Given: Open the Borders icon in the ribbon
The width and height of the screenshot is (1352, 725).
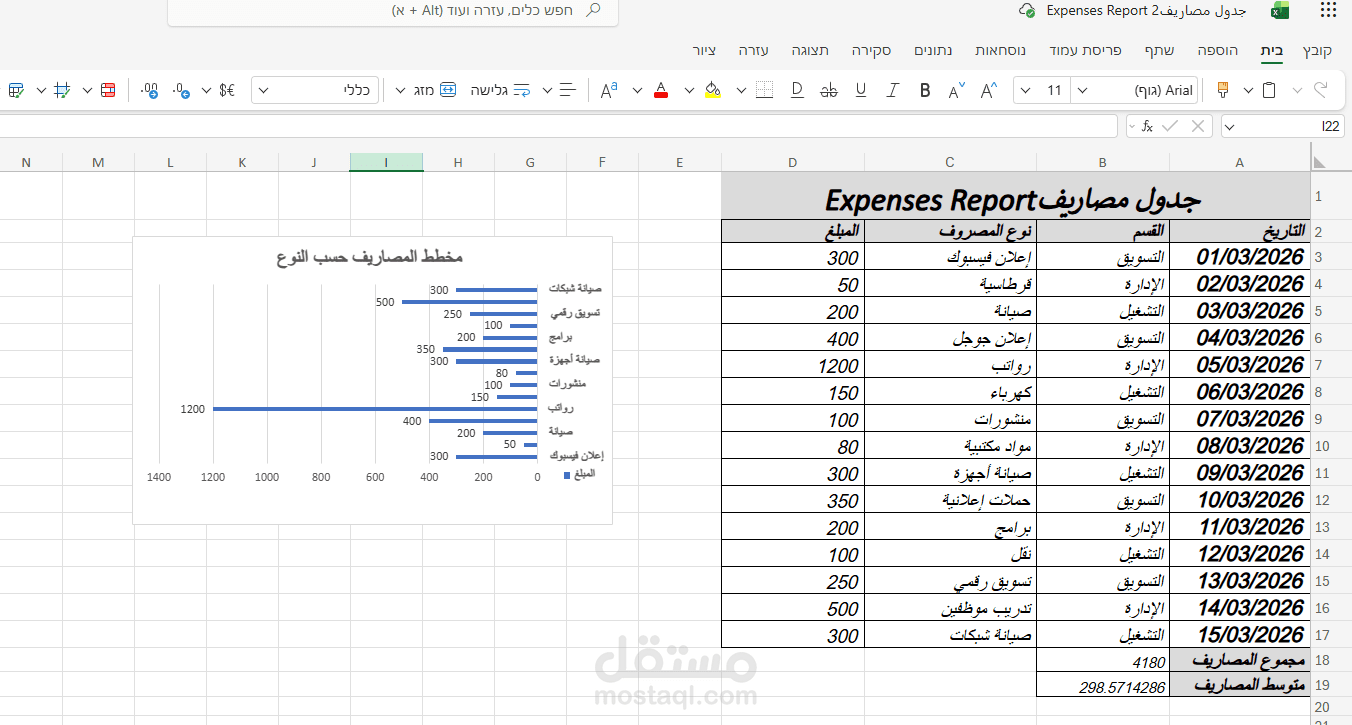Looking at the screenshot, I should pyautogui.click(x=764, y=90).
